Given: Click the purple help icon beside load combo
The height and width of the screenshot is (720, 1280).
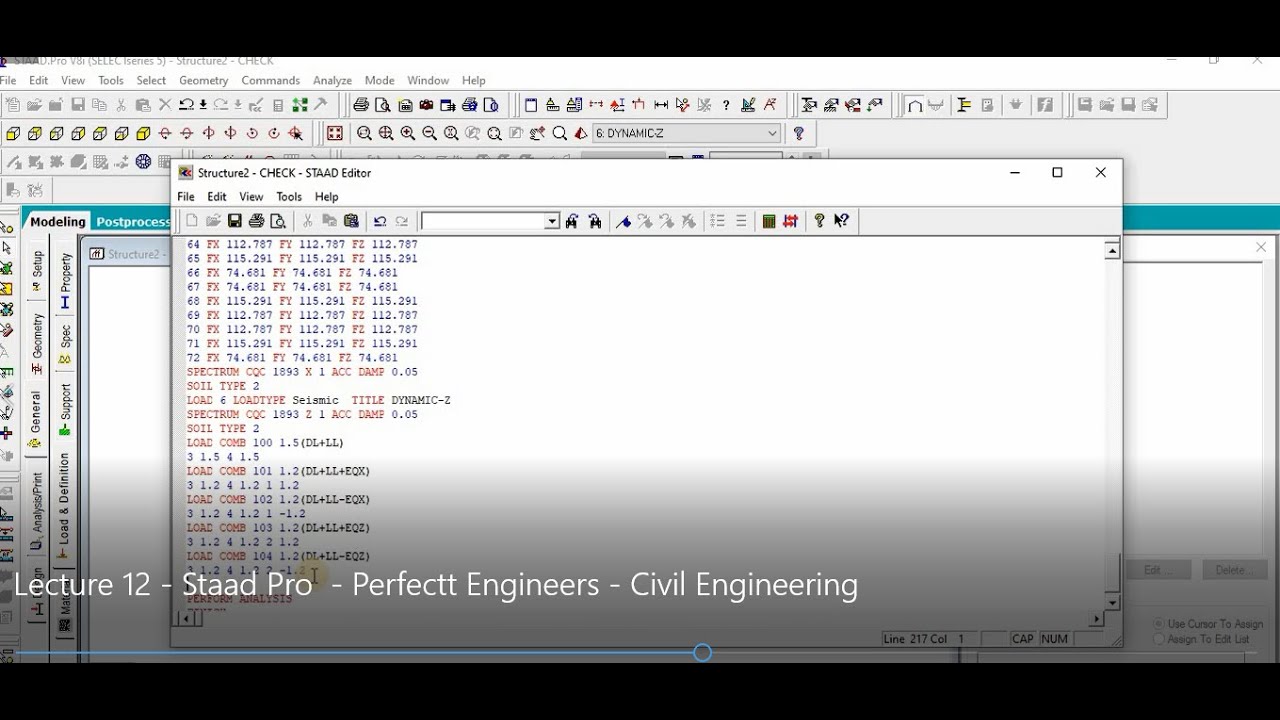Looking at the screenshot, I should 799,133.
